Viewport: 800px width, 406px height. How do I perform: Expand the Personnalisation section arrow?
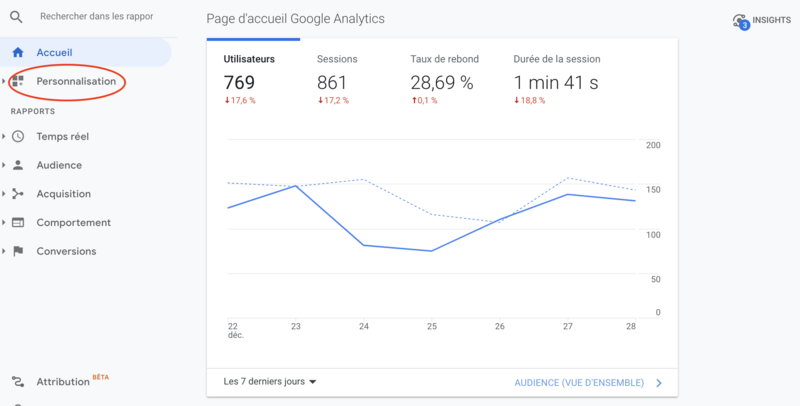click(x=5, y=81)
